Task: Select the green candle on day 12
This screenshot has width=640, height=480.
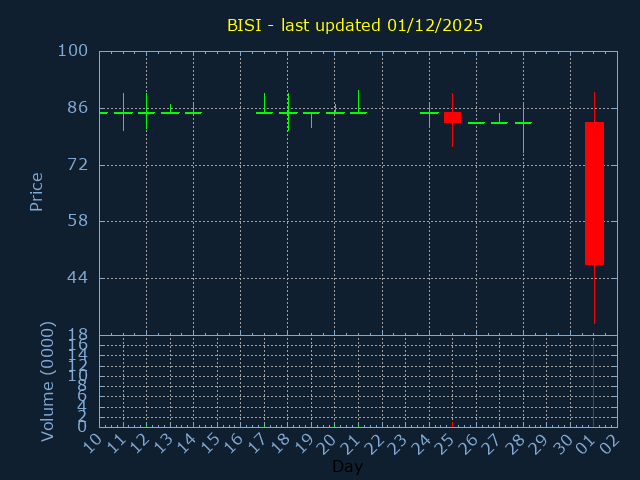Action: (146, 112)
